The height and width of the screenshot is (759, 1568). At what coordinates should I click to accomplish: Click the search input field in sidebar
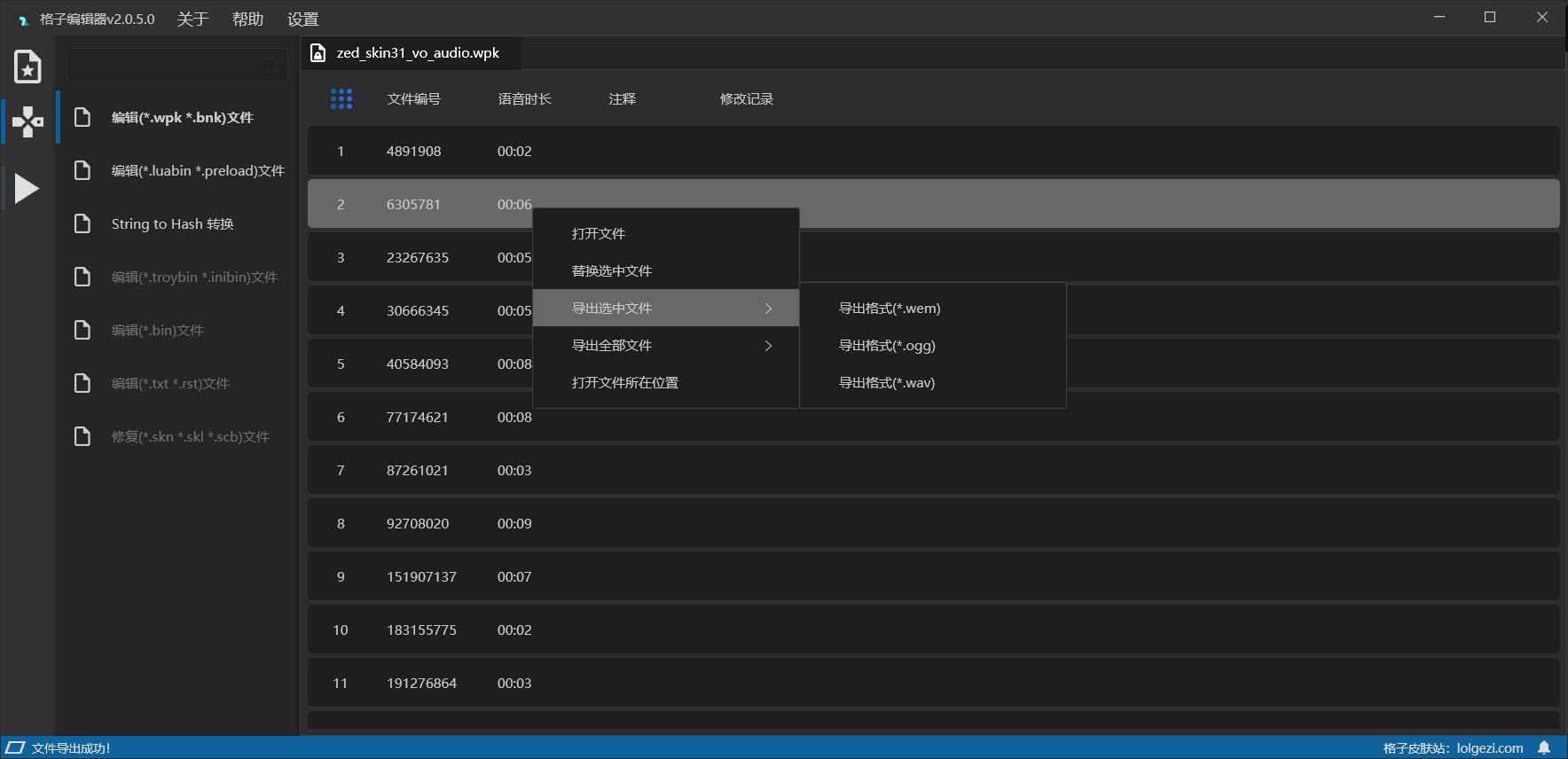tap(164, 66)
